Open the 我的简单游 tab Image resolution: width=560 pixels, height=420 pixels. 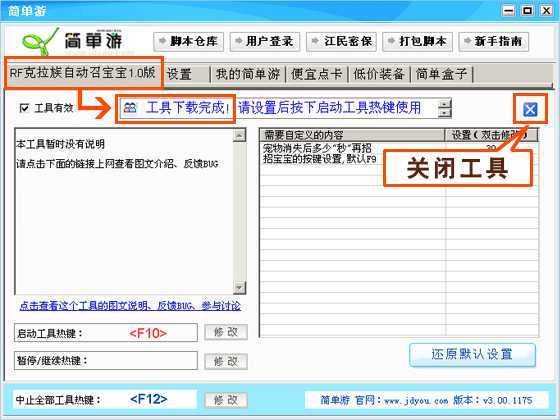pyautogui.click(x=248, y=74)
